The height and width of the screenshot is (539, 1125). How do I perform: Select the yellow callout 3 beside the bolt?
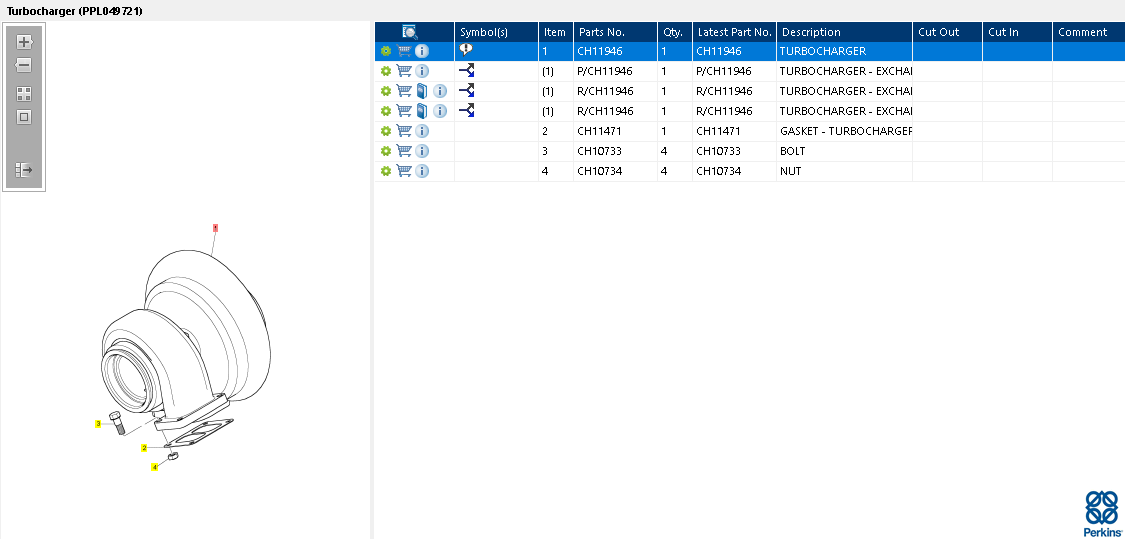click(x=98, y=424)
